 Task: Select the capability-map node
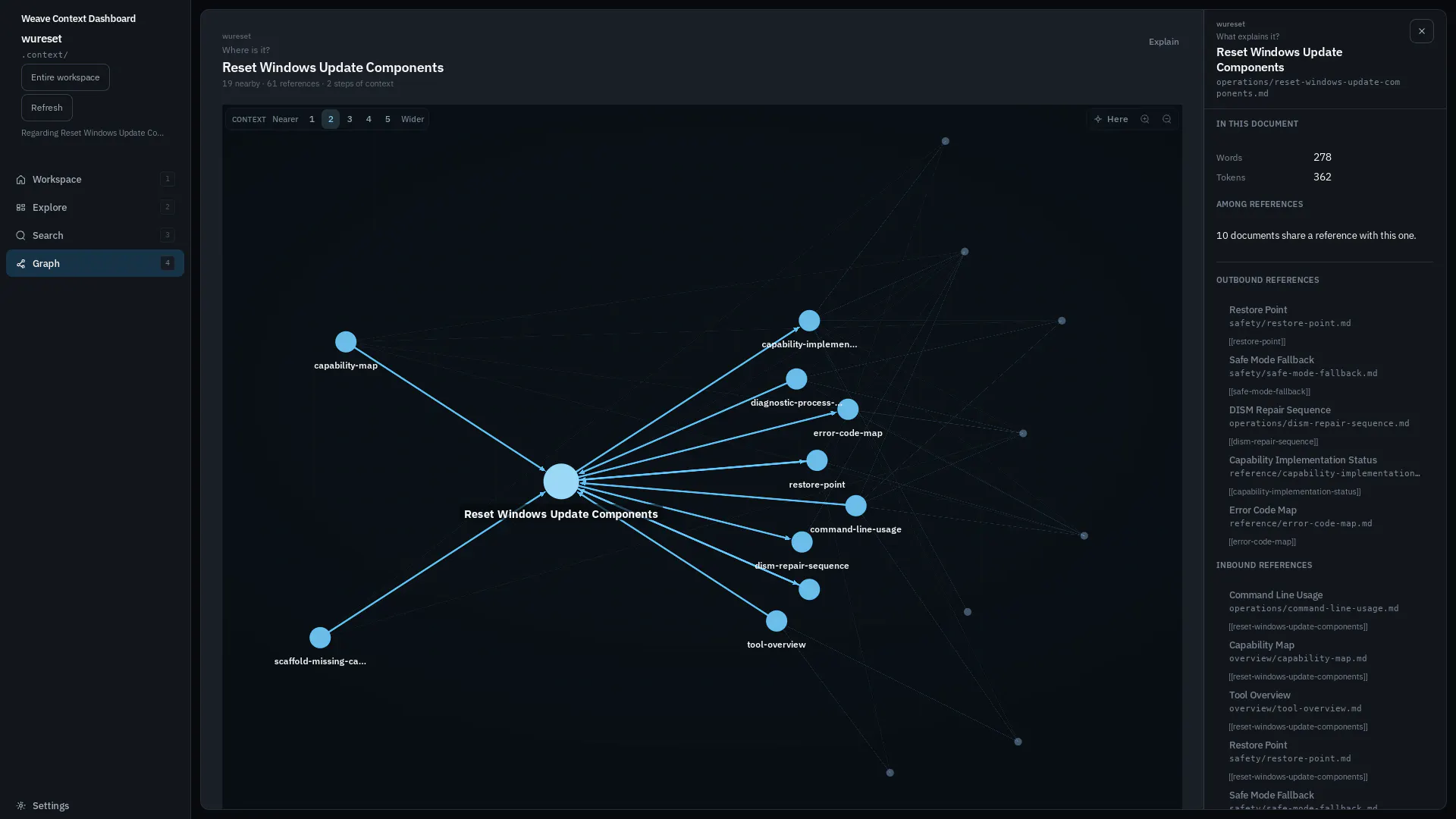(346, 342)
